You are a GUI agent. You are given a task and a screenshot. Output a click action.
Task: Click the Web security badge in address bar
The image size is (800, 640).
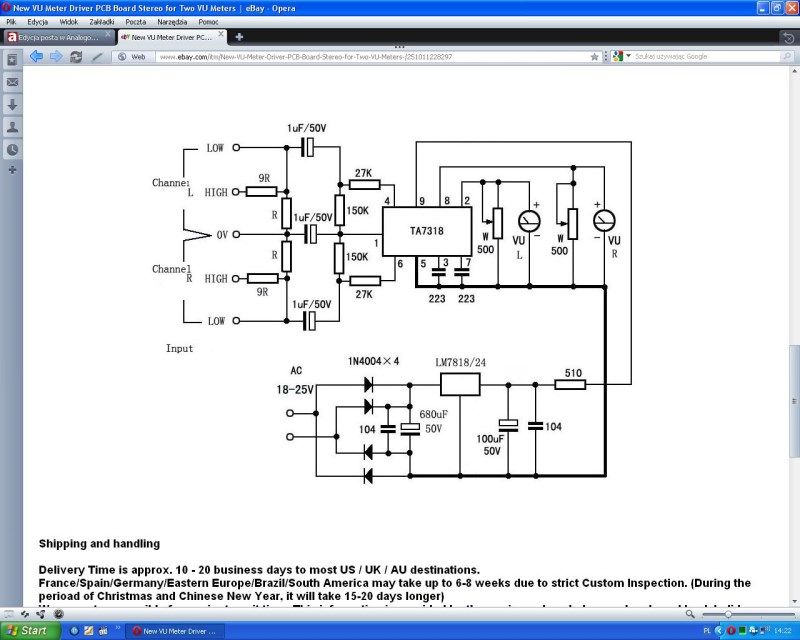tap(132, 57)
